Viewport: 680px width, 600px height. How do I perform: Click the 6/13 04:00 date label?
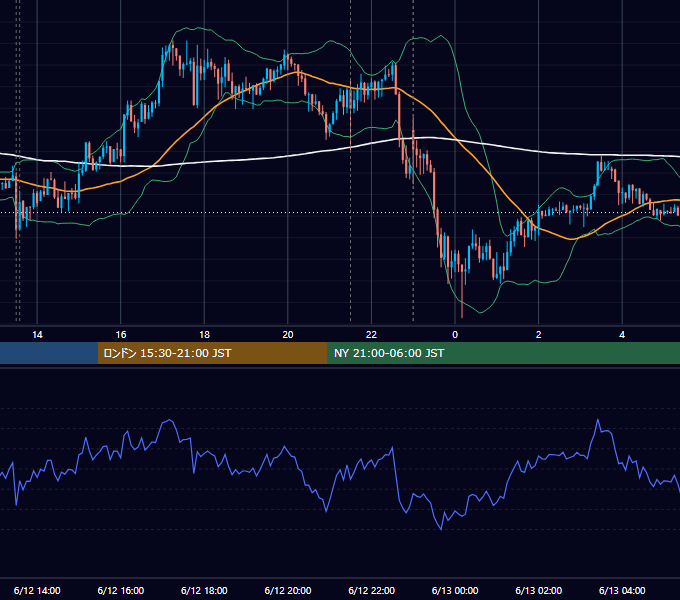pyautogui.click(x=622, y=590)
